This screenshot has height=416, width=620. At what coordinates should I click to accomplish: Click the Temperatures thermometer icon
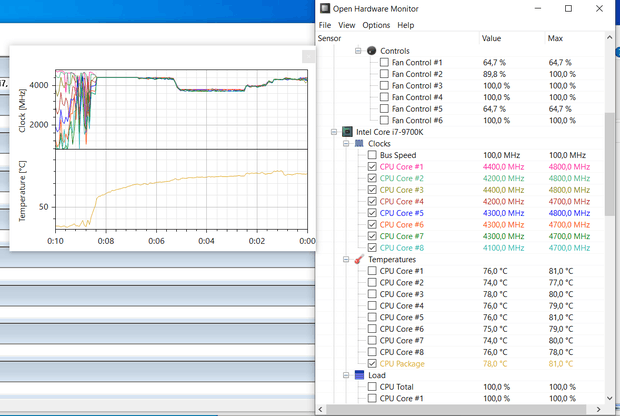click(359, 259)
